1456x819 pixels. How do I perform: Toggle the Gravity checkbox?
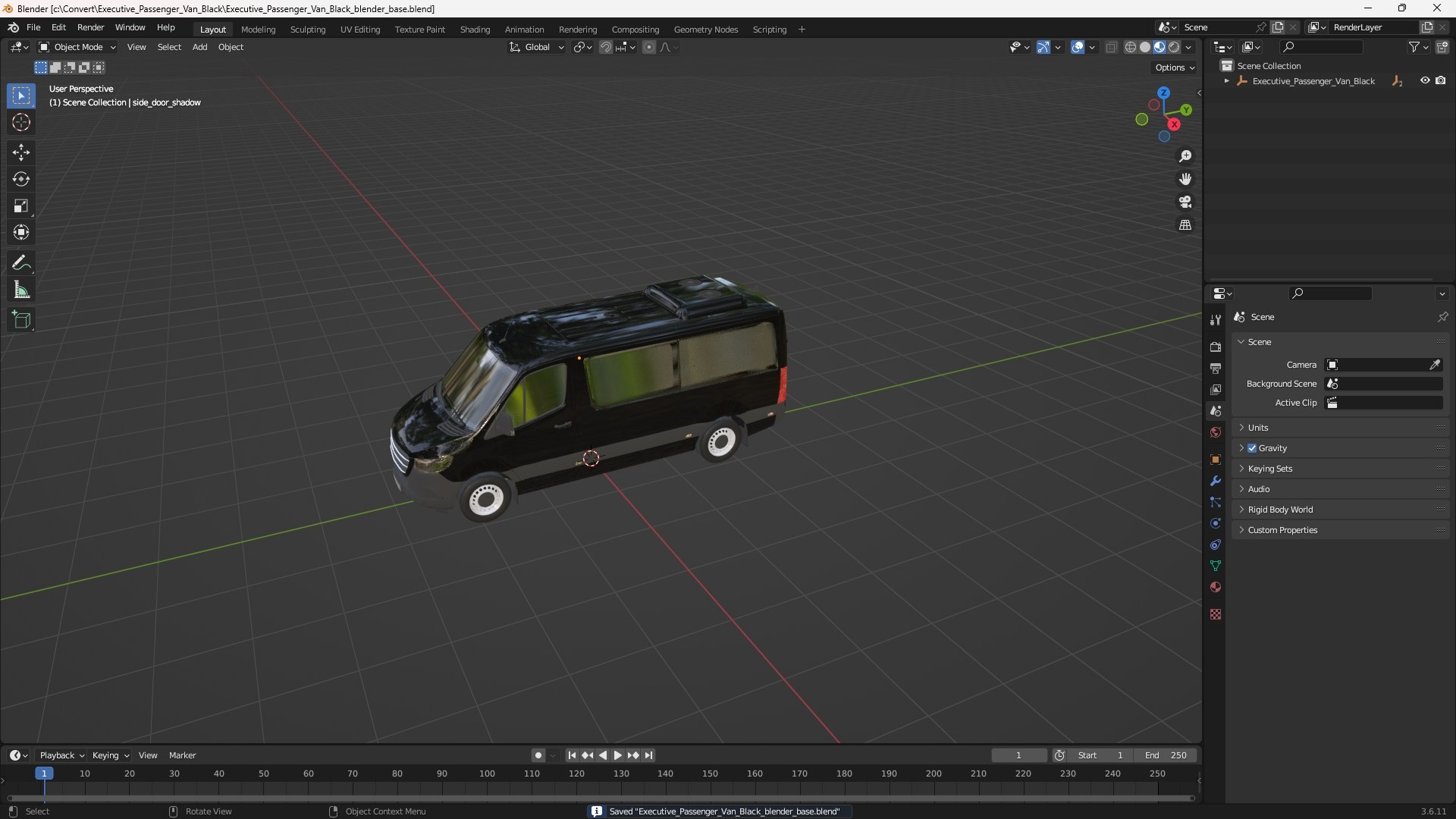(1252, 448)
